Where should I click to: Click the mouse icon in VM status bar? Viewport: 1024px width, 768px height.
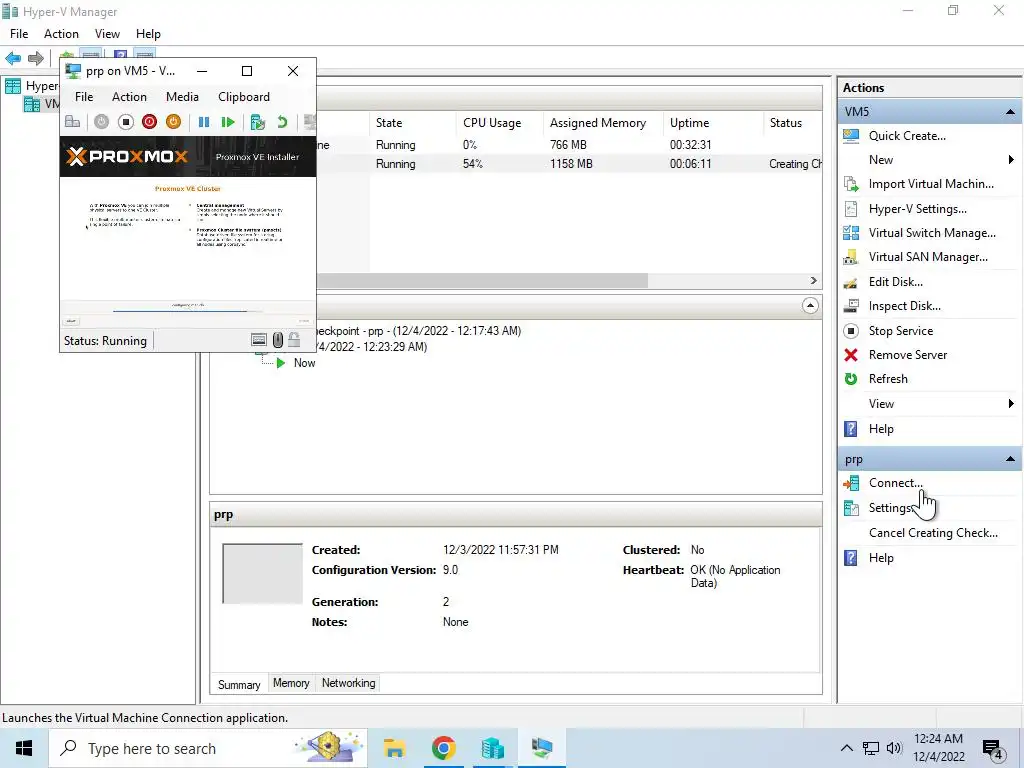[x=278, y=340]
